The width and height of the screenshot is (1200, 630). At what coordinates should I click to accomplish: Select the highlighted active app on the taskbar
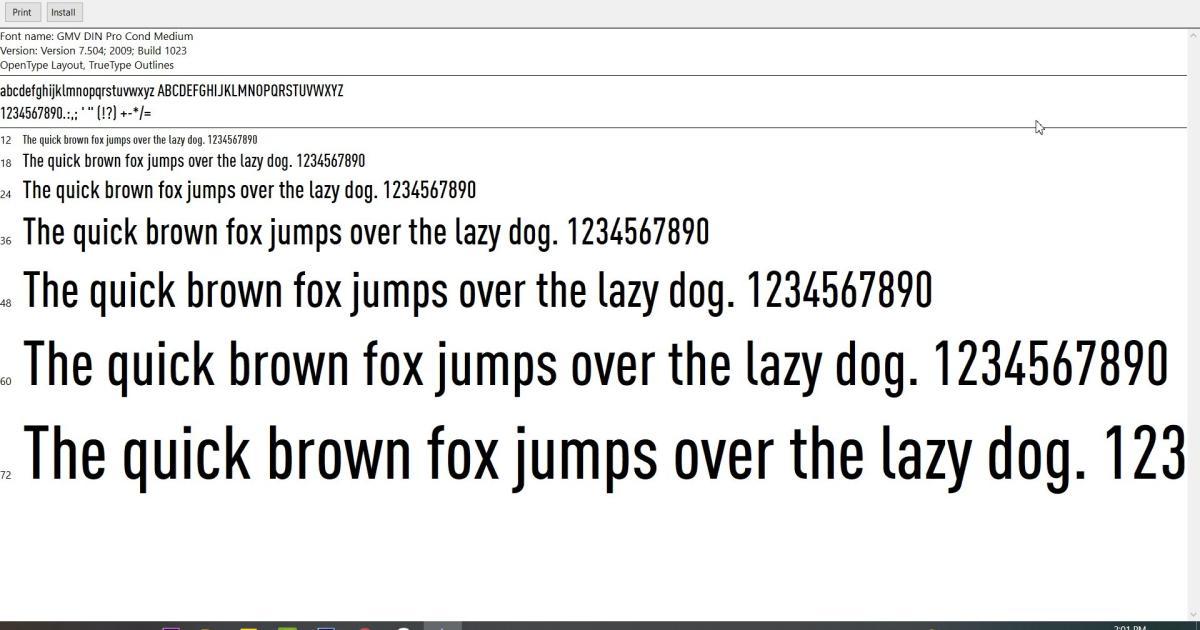(x=443, y=624)
